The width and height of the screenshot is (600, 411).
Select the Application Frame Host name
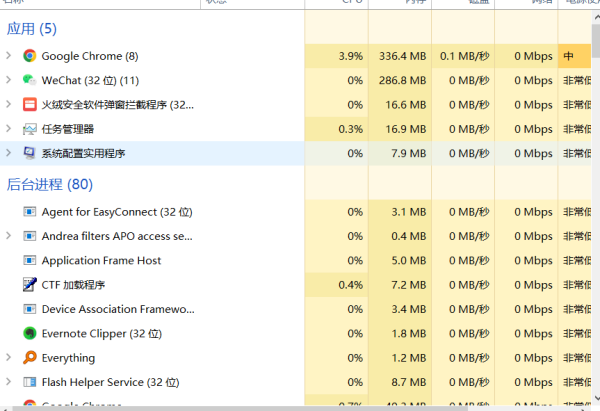(101, 261)
